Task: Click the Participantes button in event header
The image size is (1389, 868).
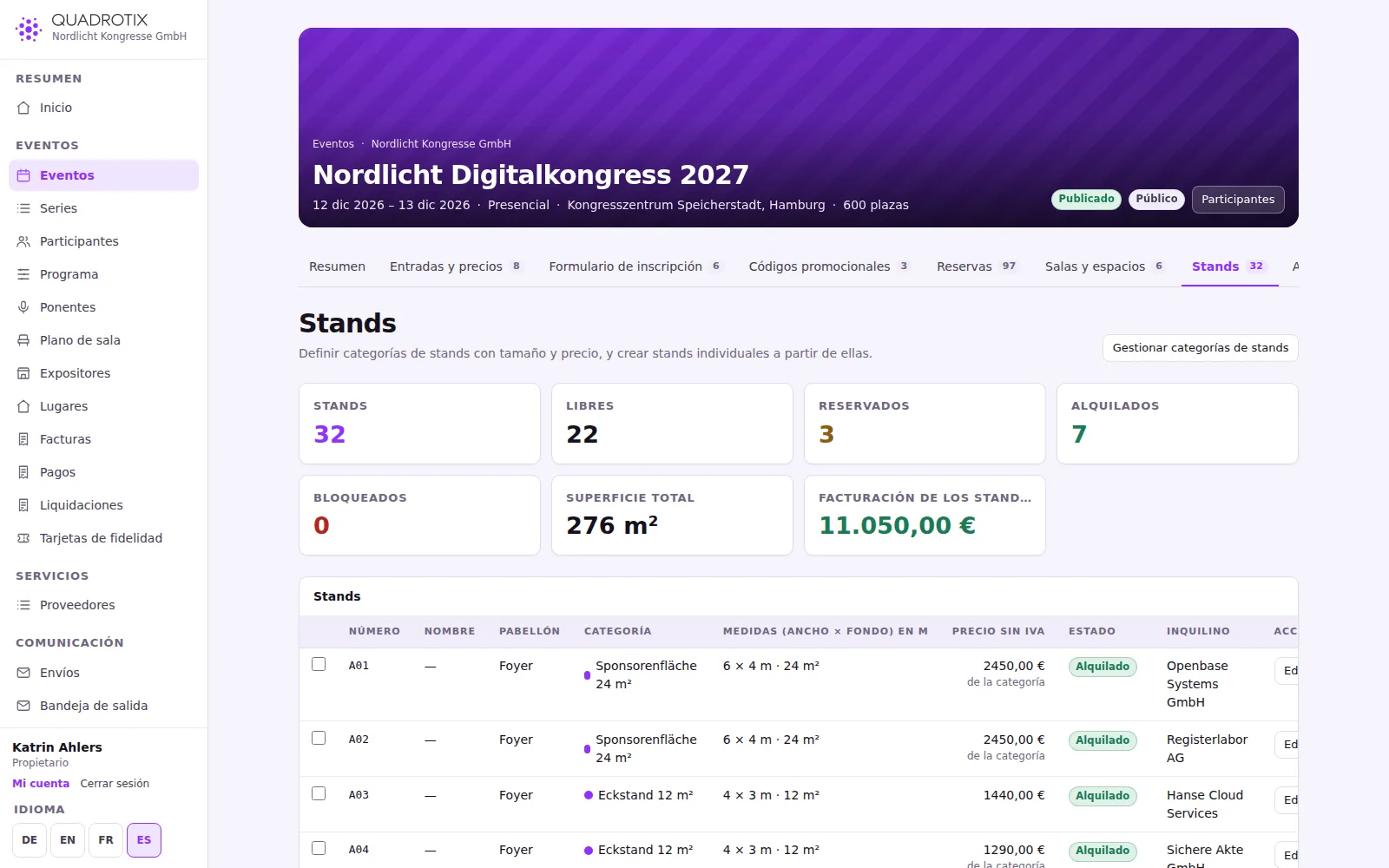Action: [x=1238, y=200]
